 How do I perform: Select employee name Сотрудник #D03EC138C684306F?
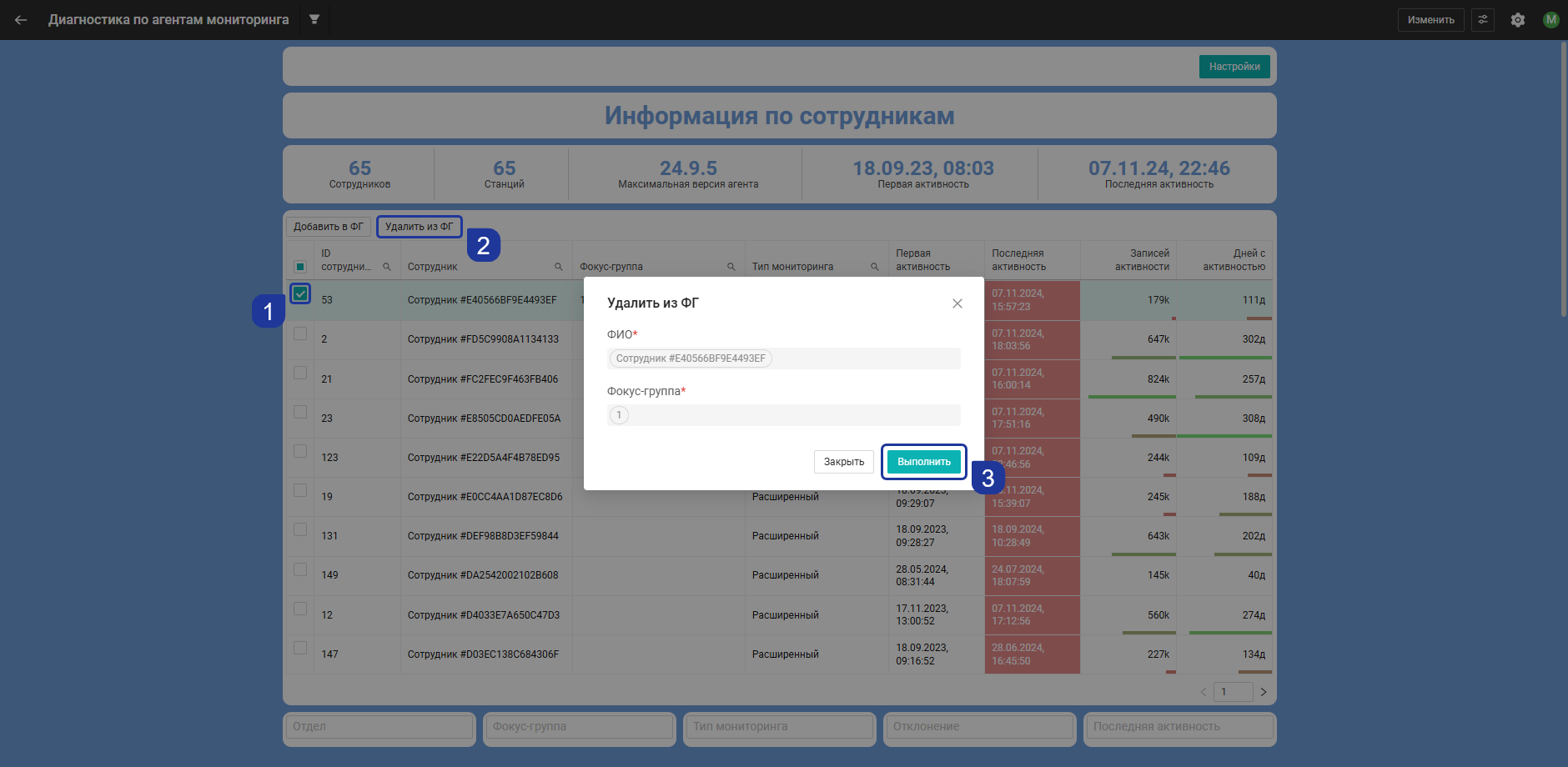click(483, 654)
